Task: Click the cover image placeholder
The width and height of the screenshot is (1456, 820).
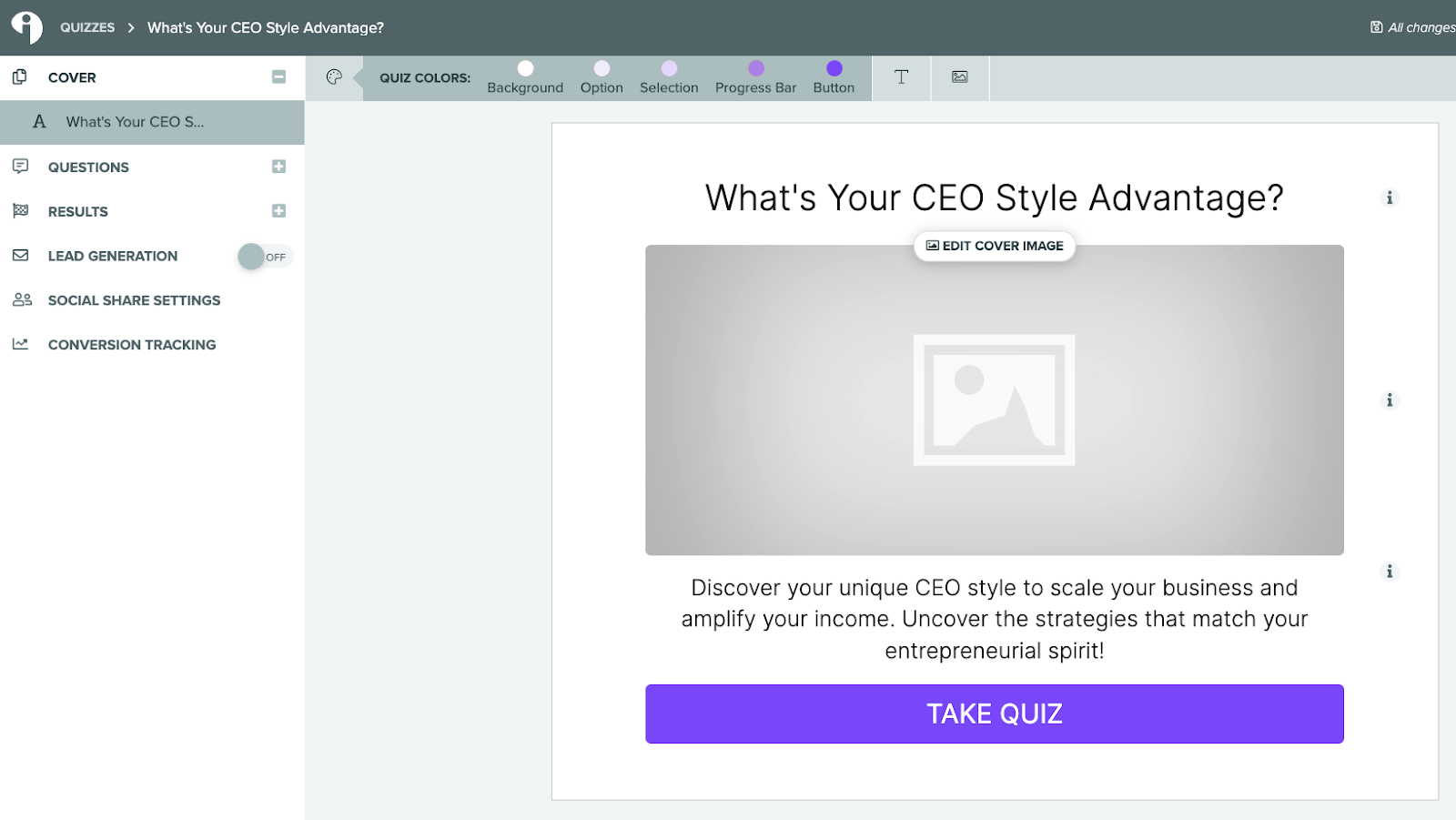Action: [x=994, y=400]
